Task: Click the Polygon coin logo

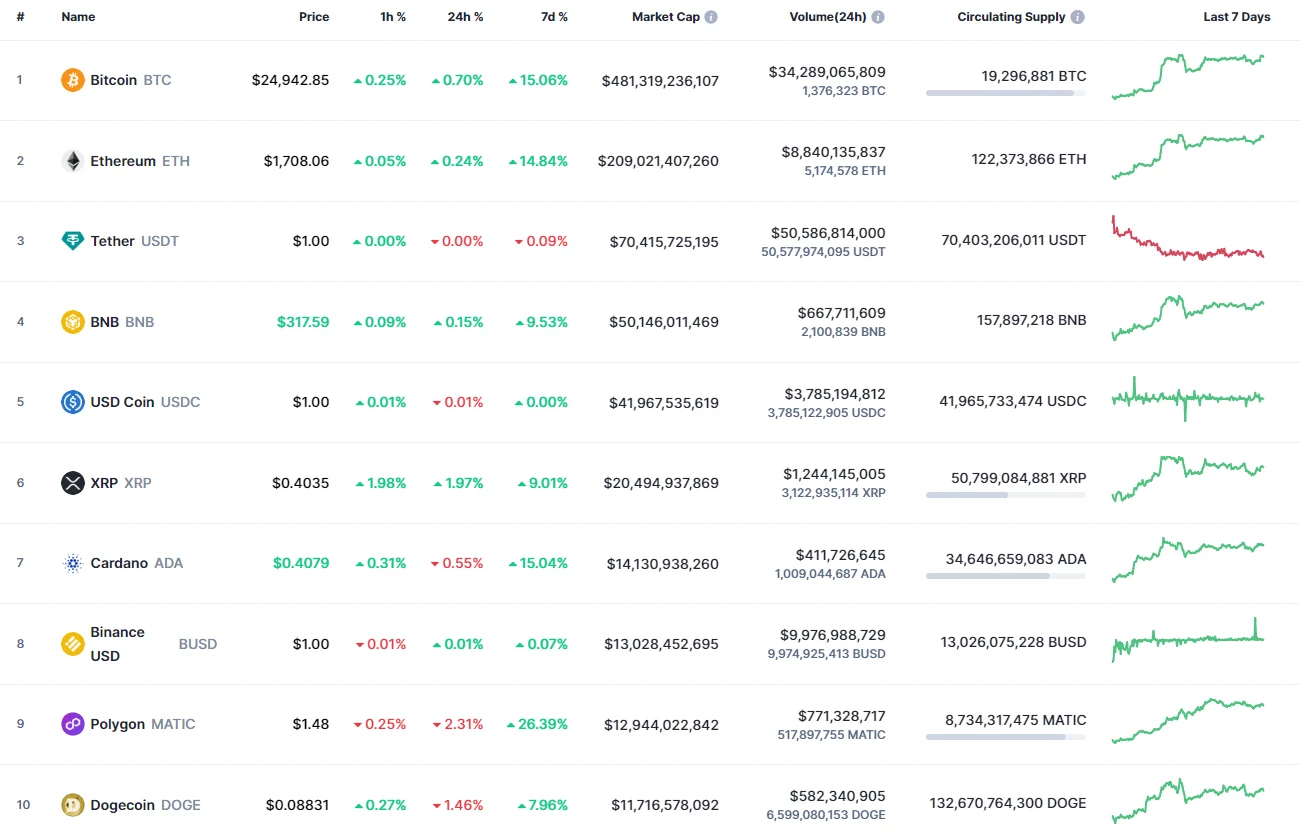Action: coord(73,724)
